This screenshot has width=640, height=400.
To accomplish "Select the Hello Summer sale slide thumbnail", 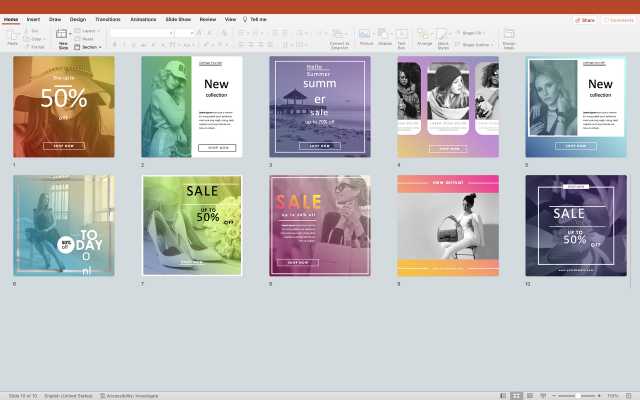I will coord(320,106).
